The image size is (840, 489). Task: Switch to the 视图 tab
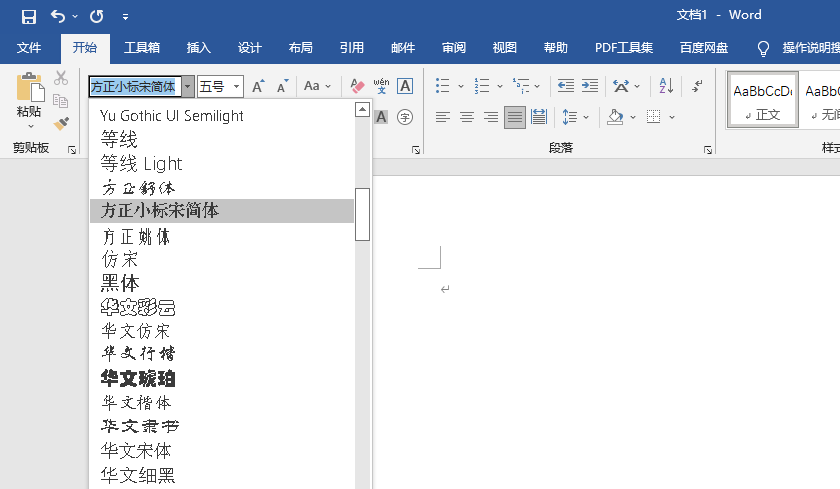[505, 48]
